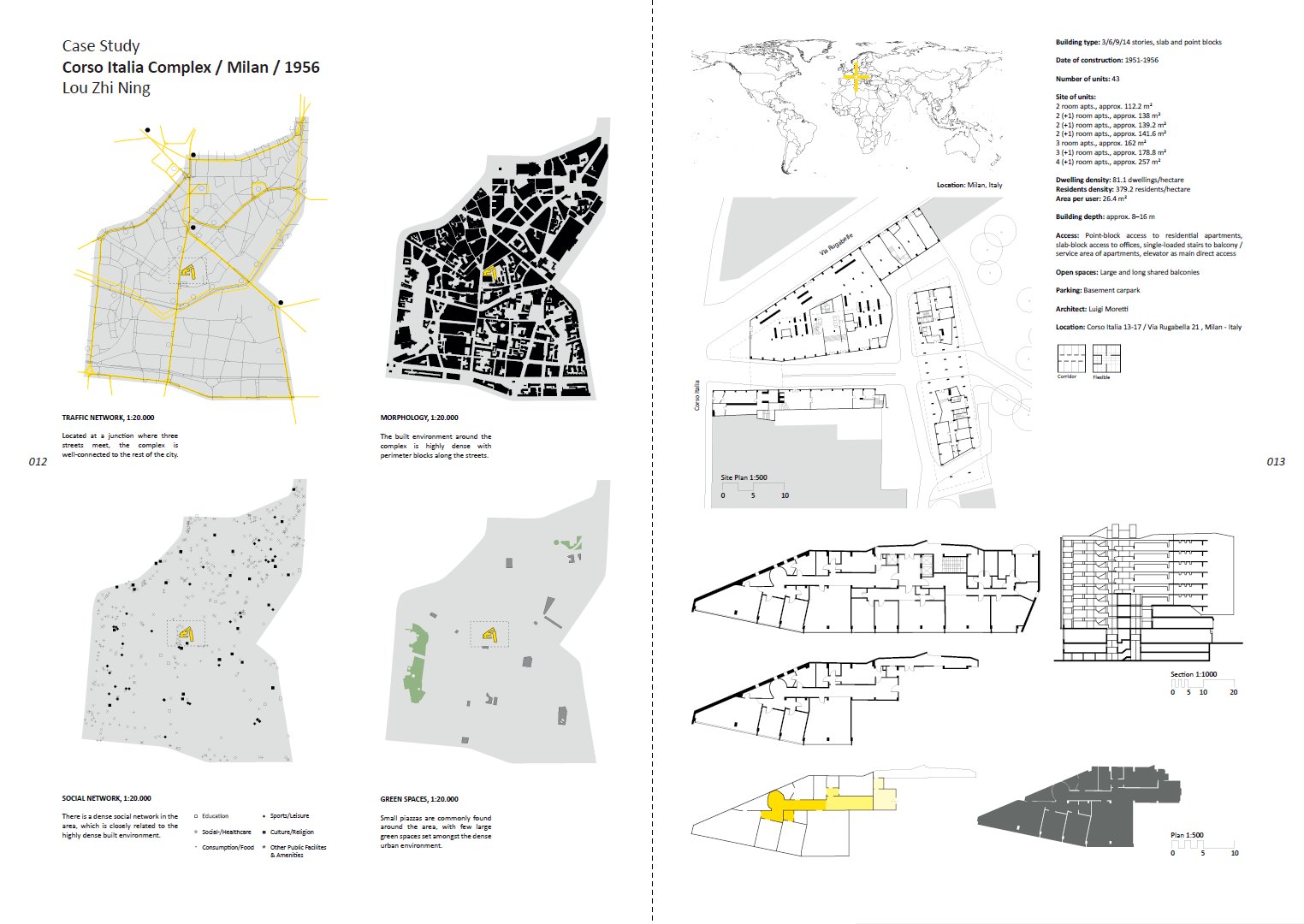Click line 'Residents density: 379.2 residents/hectare'
1304x924 pixels.
pos(1123,189)
